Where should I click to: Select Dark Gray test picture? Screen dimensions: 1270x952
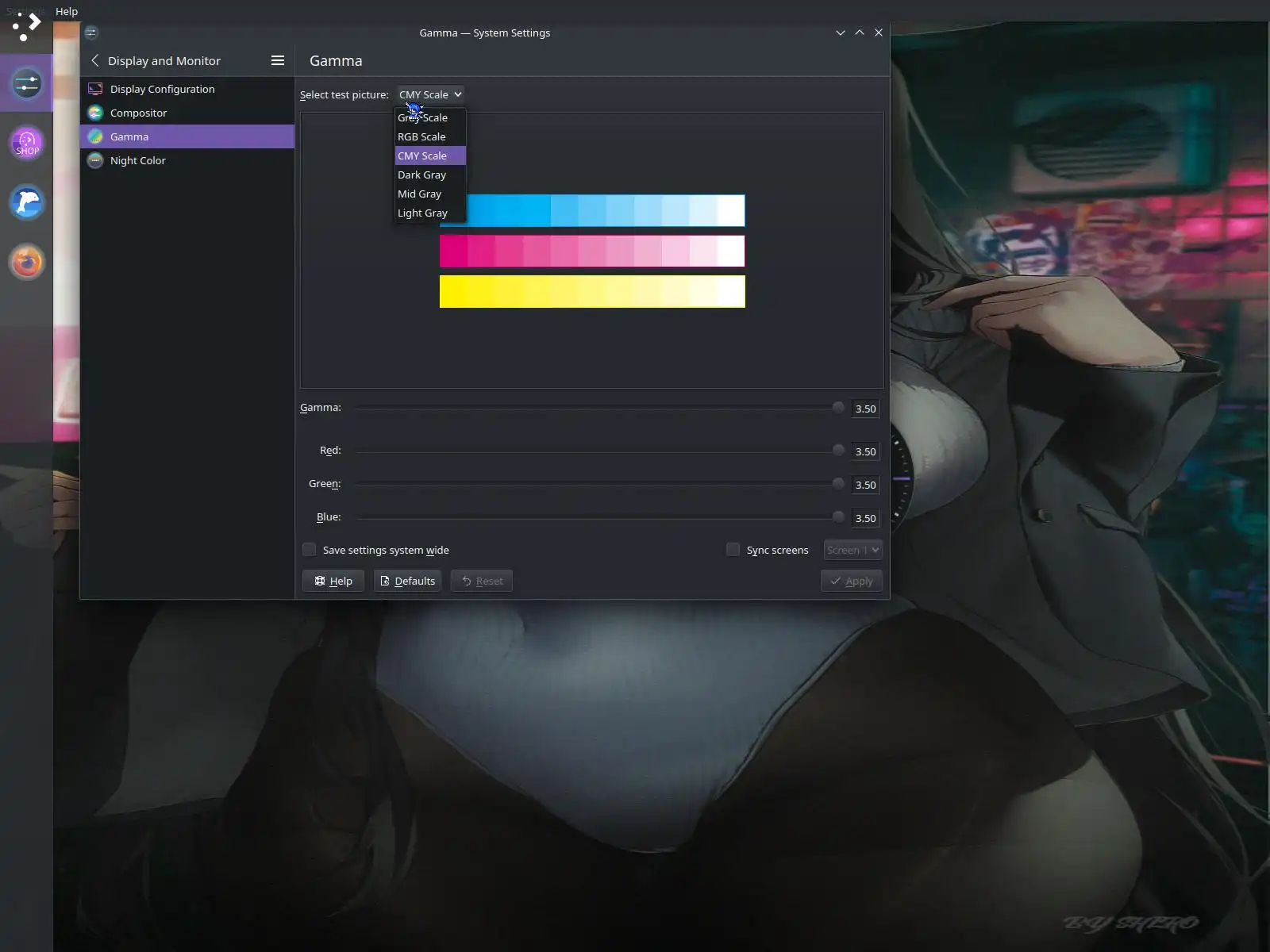point(430,175)
